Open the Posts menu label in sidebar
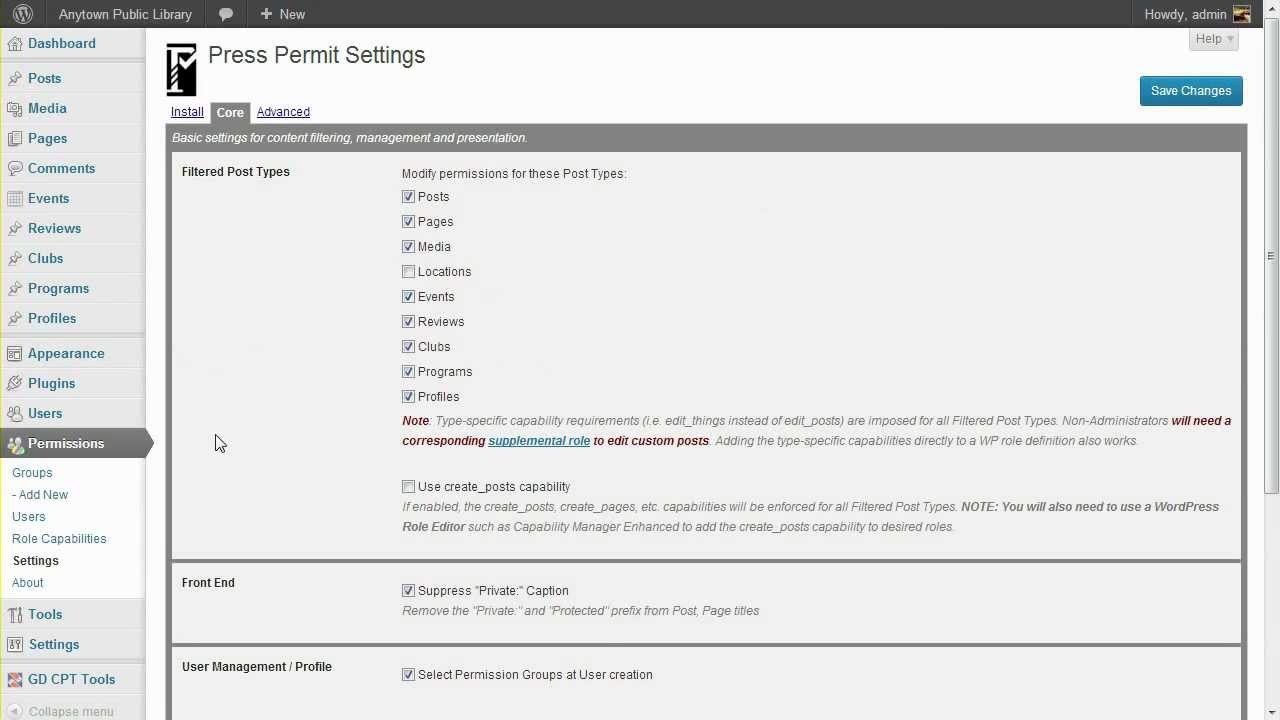The width and height of the screenshot is (1280, 720). point(44,78)
